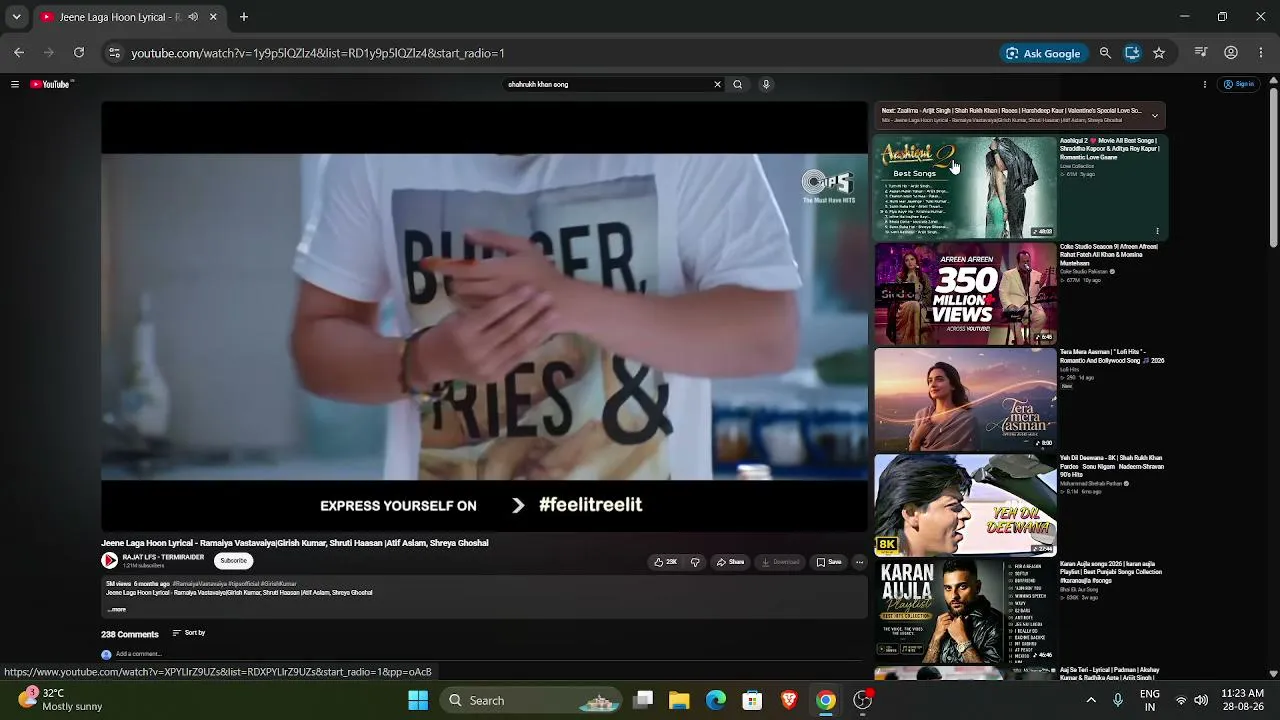Image resolution: width=1280 pixels, height=720 pixels.
Task: Go to the YouTube home logo
Action: pyautogui.click(x=51, y=85)
